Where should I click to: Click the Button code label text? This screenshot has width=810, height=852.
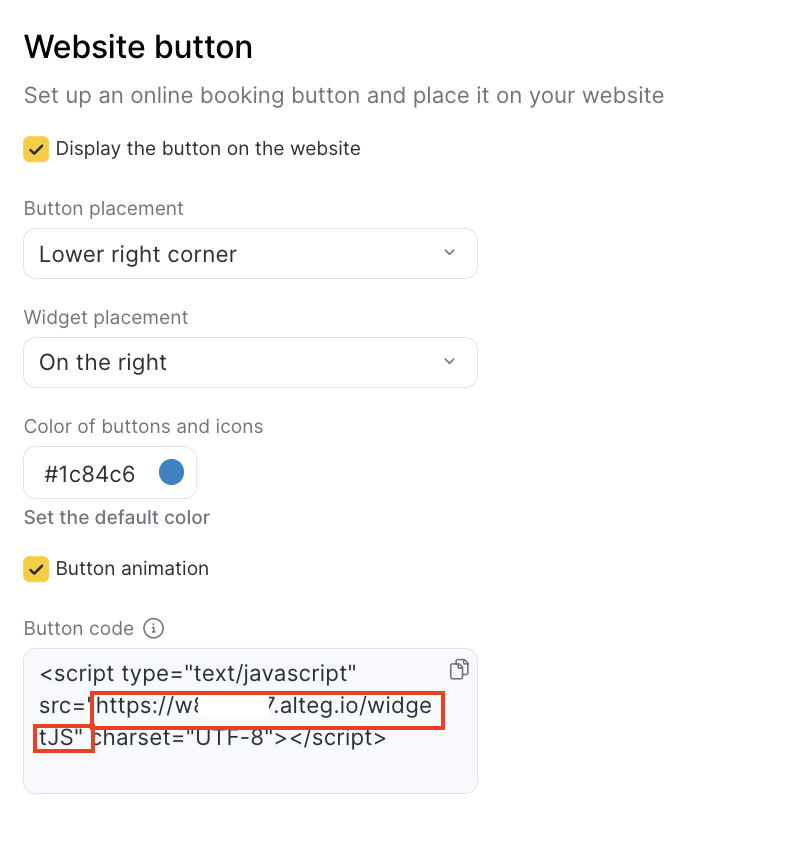click(x=79, y=628)
